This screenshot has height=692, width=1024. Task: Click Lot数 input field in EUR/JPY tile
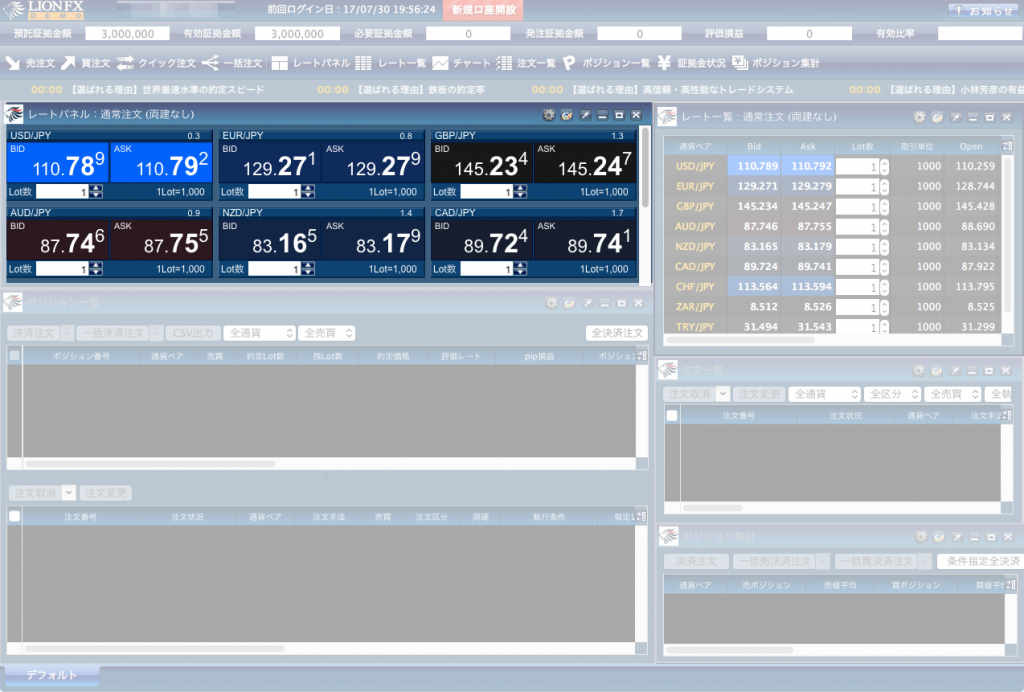(x=274, y=192)
